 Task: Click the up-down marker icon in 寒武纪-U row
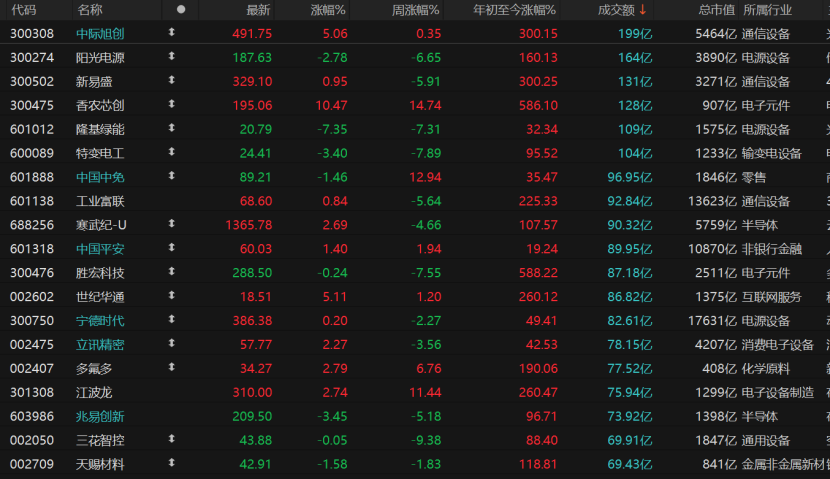[172, 224]
